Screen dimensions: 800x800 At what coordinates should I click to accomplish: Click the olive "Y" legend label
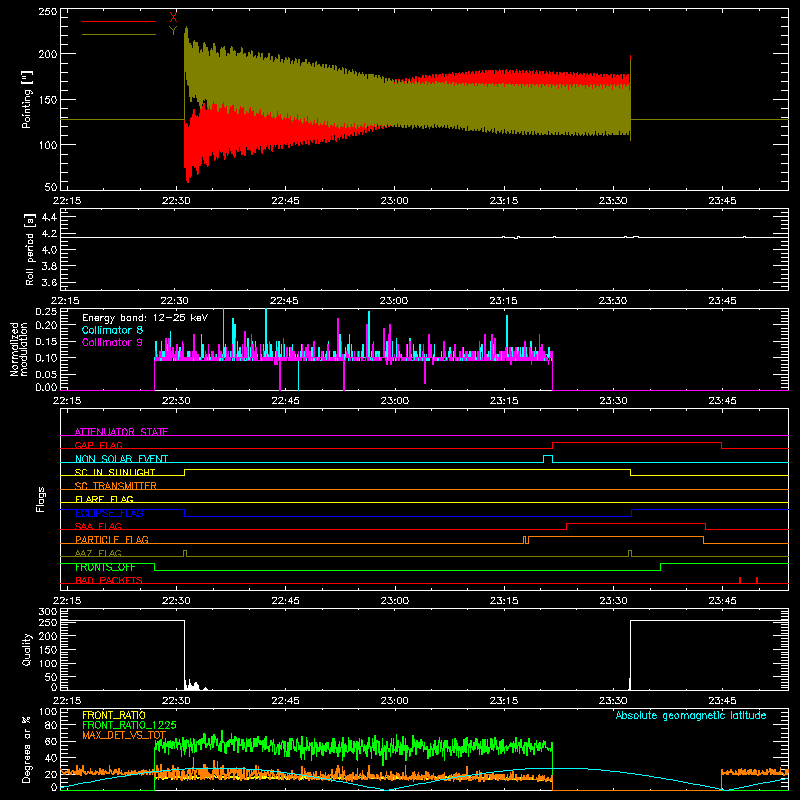[x=173, y=31]
